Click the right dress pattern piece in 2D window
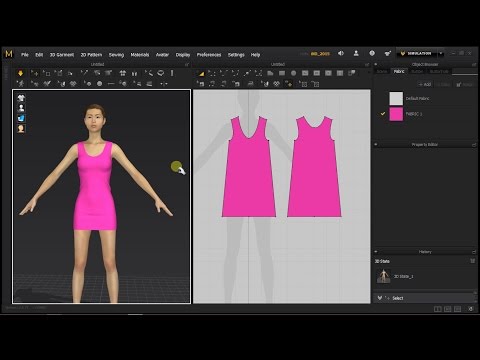 click(314, 167)
